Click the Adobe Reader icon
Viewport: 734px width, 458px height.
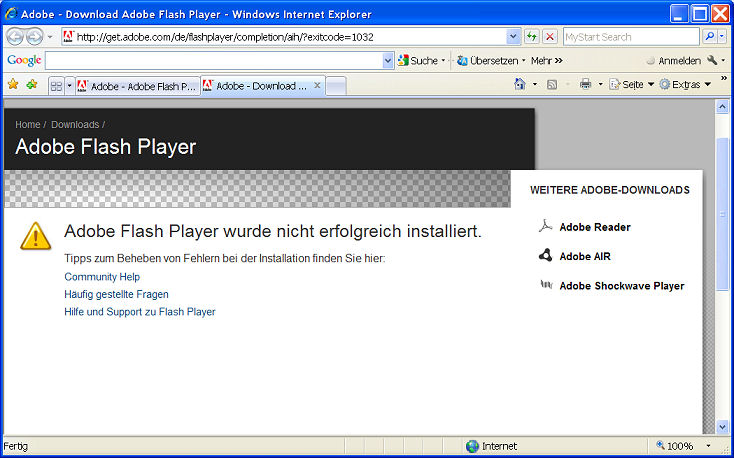click(545, 226)
